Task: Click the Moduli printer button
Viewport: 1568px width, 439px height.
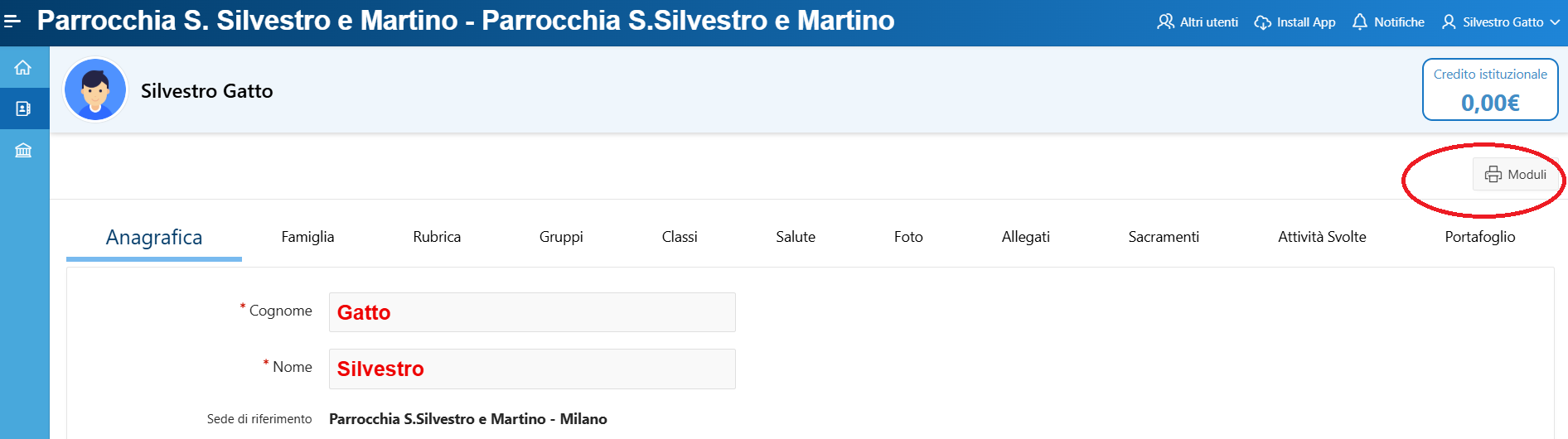Action: click(x=1515, y=174)
